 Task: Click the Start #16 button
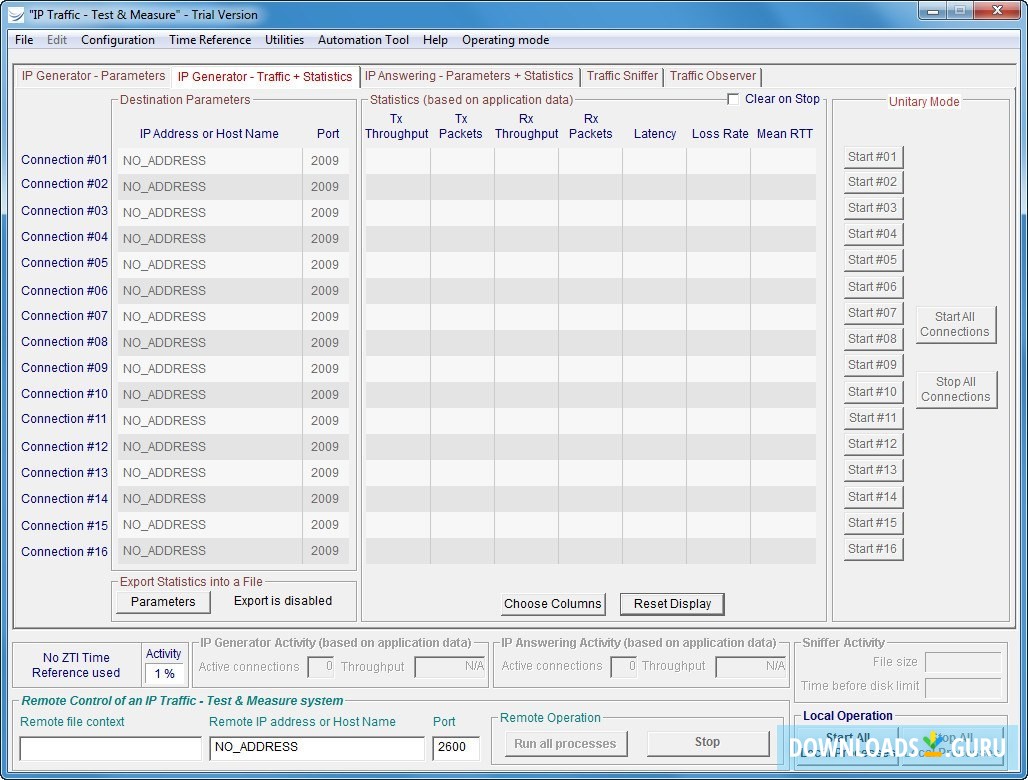click(873, 549)
